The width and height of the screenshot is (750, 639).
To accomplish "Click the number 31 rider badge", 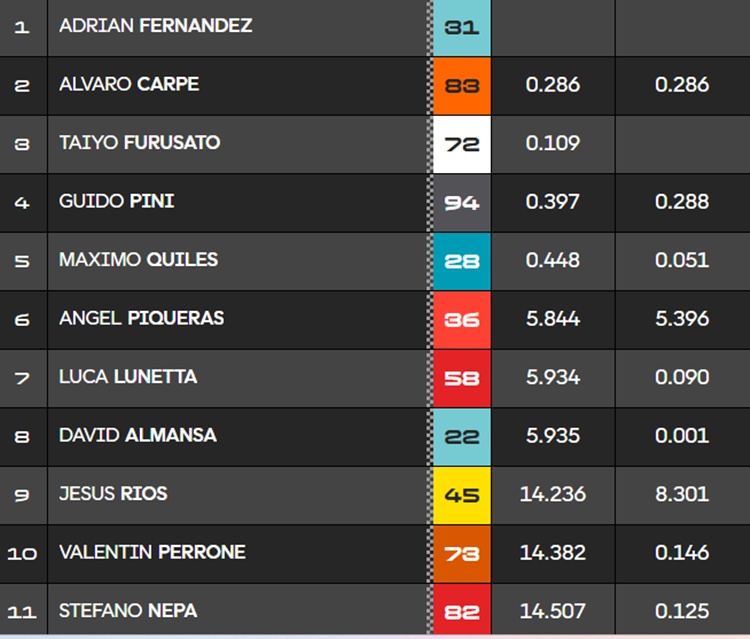I will click(462, 27).
